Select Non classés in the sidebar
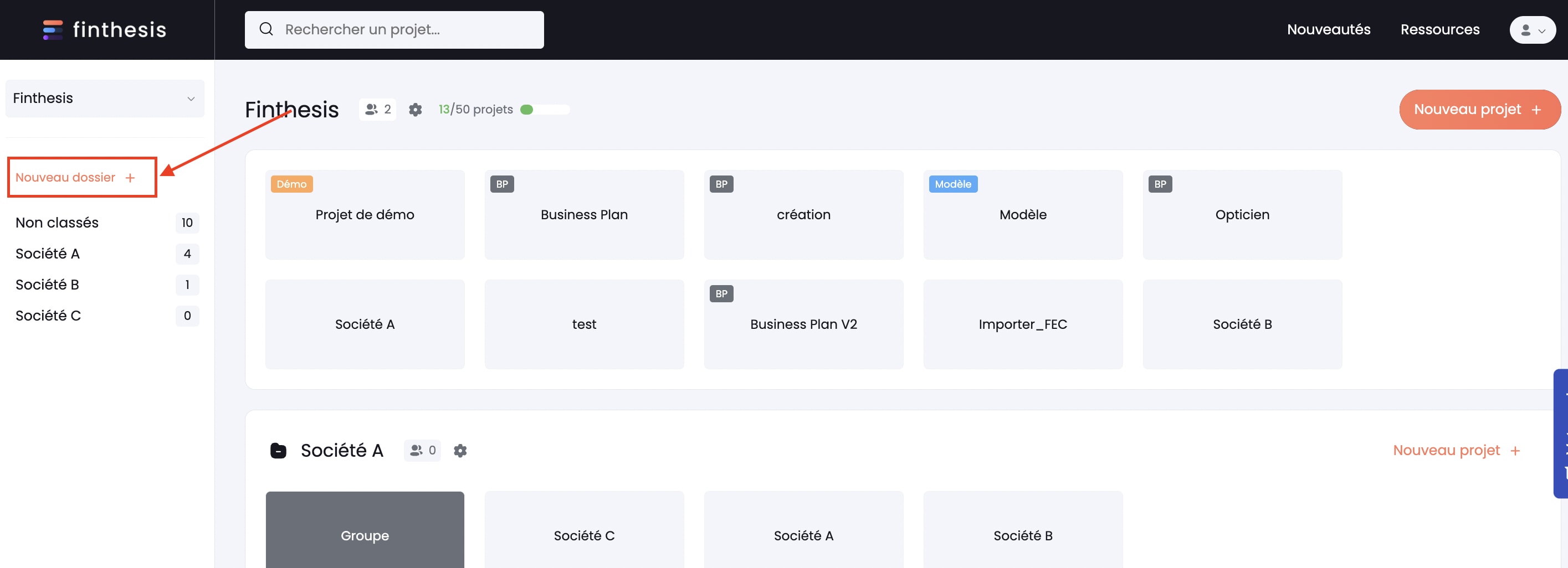1568x568 pixels. click(107, 223)
